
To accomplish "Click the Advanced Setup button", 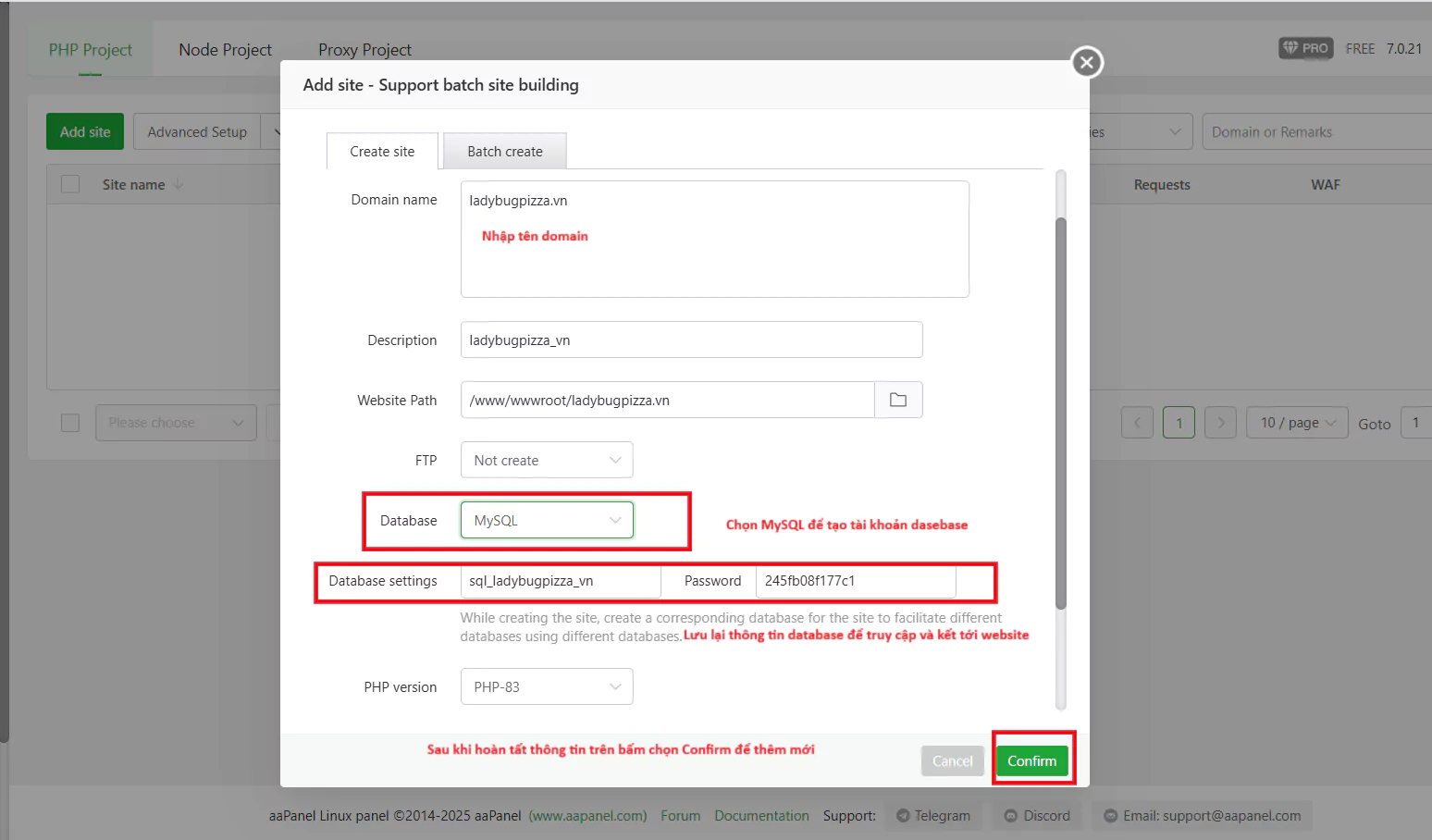I will click(x=197, y=131).
